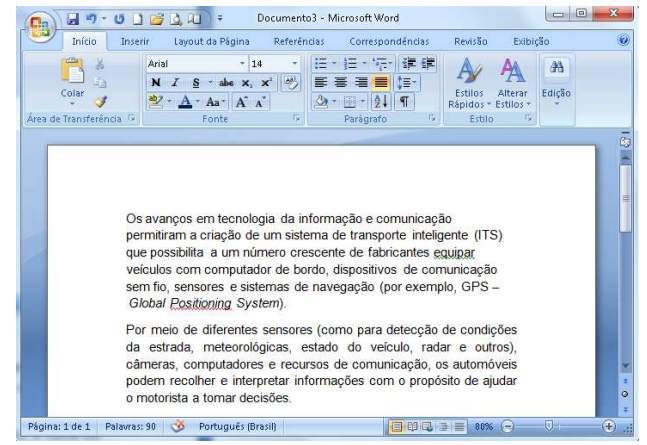The width and height of the screenshot is (647, 445).
Task: Switch to the Inserir tab
Action: coord(136,43)
